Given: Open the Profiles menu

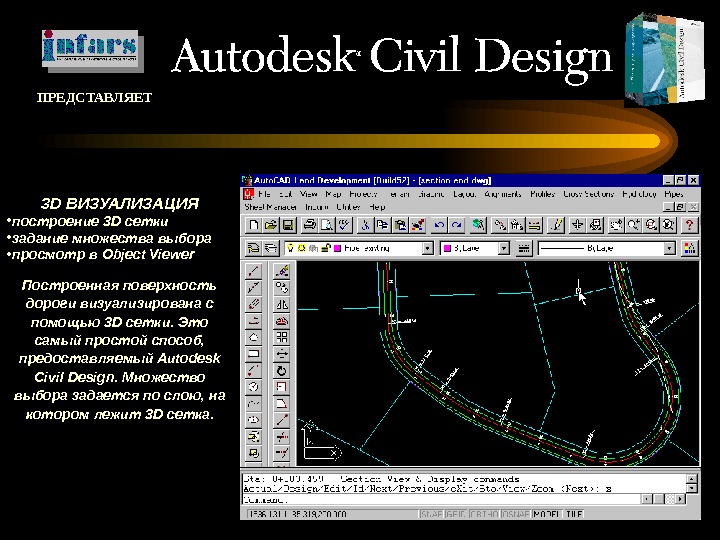Looking at the screenshot, I should pyautogui.click(x=542, y=194).
